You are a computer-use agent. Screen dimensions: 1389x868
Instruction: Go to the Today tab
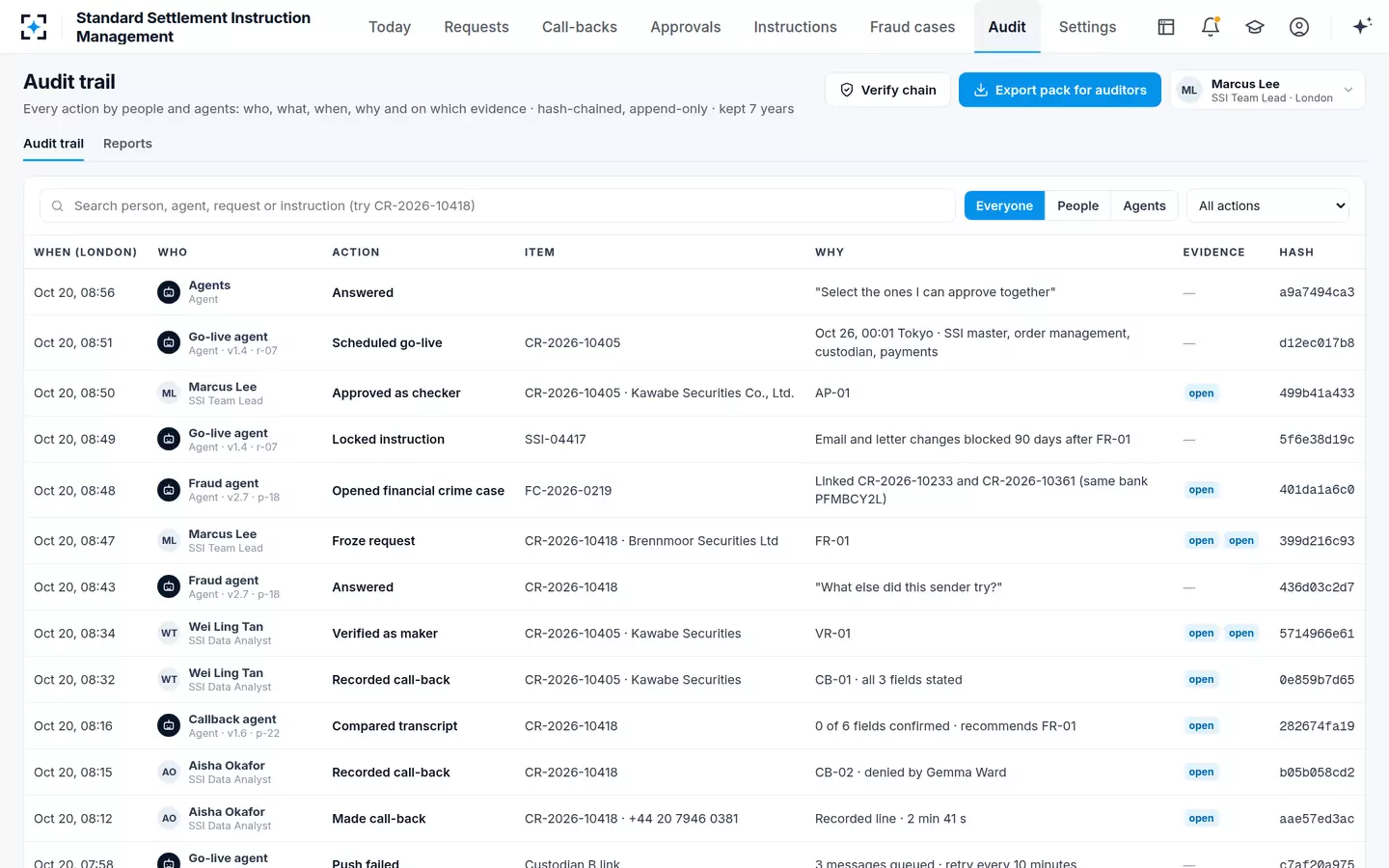click(390, 27)
